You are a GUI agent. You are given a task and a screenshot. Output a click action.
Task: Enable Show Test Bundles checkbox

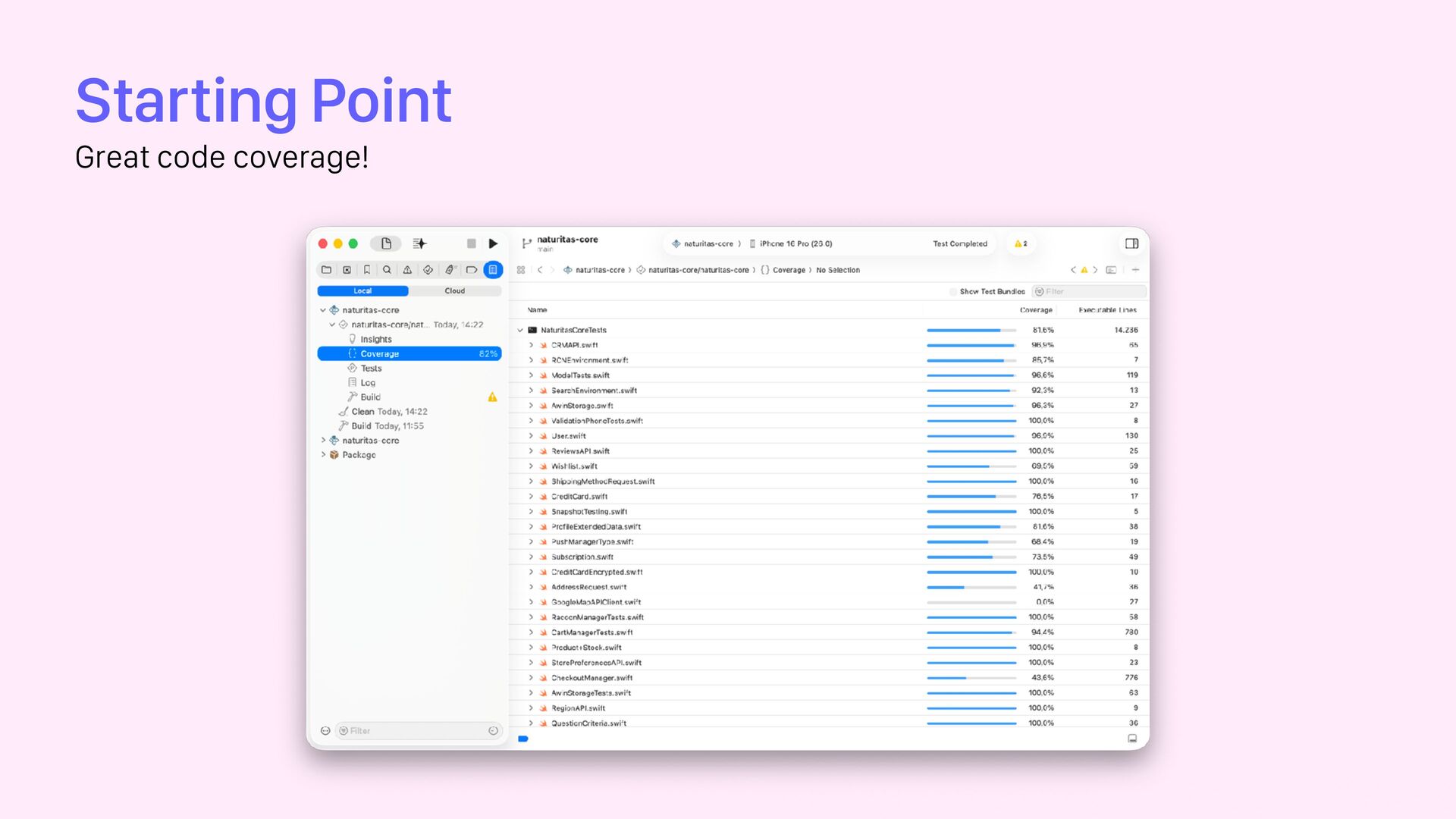tap(953, 292)
